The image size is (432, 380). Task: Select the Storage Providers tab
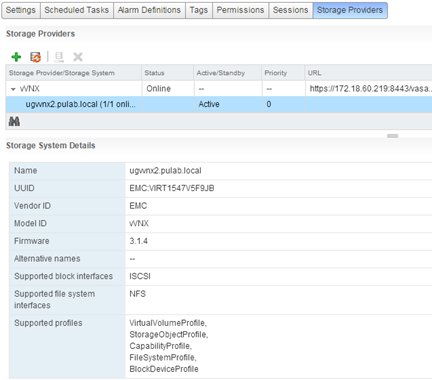pyautogui.click(x=350, y=10)
